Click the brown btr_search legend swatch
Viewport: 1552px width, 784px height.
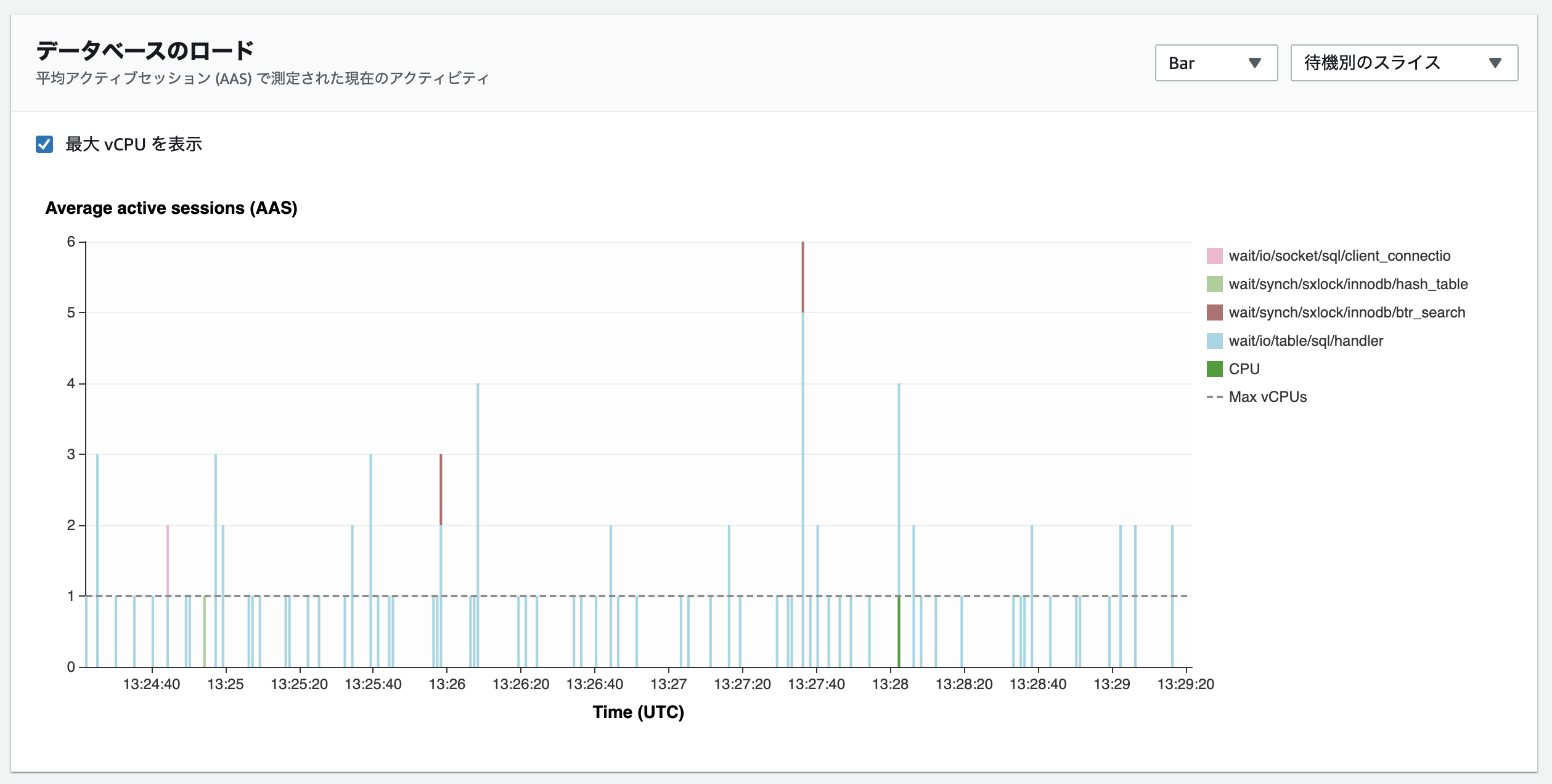[x=1214, y=312]
